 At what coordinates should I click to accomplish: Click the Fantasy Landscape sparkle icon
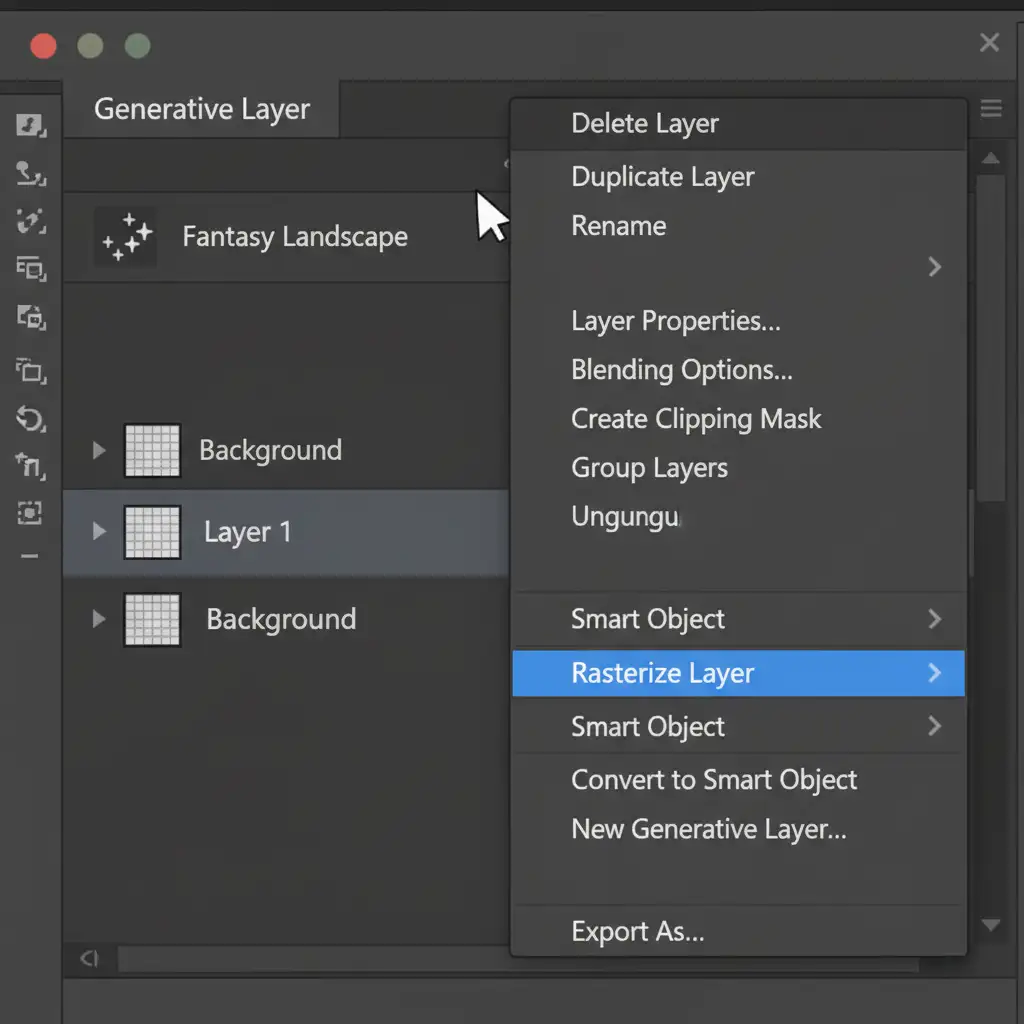tap(126, 238)
